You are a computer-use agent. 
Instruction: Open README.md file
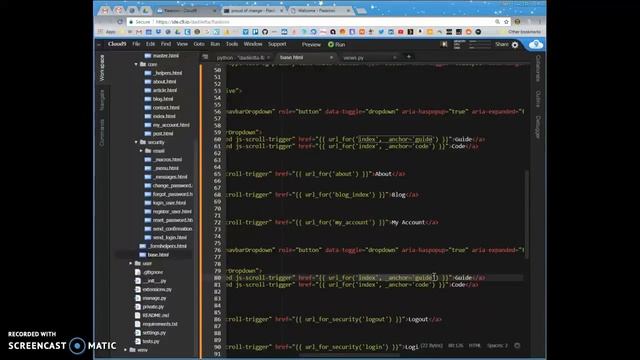pos(156,316)
